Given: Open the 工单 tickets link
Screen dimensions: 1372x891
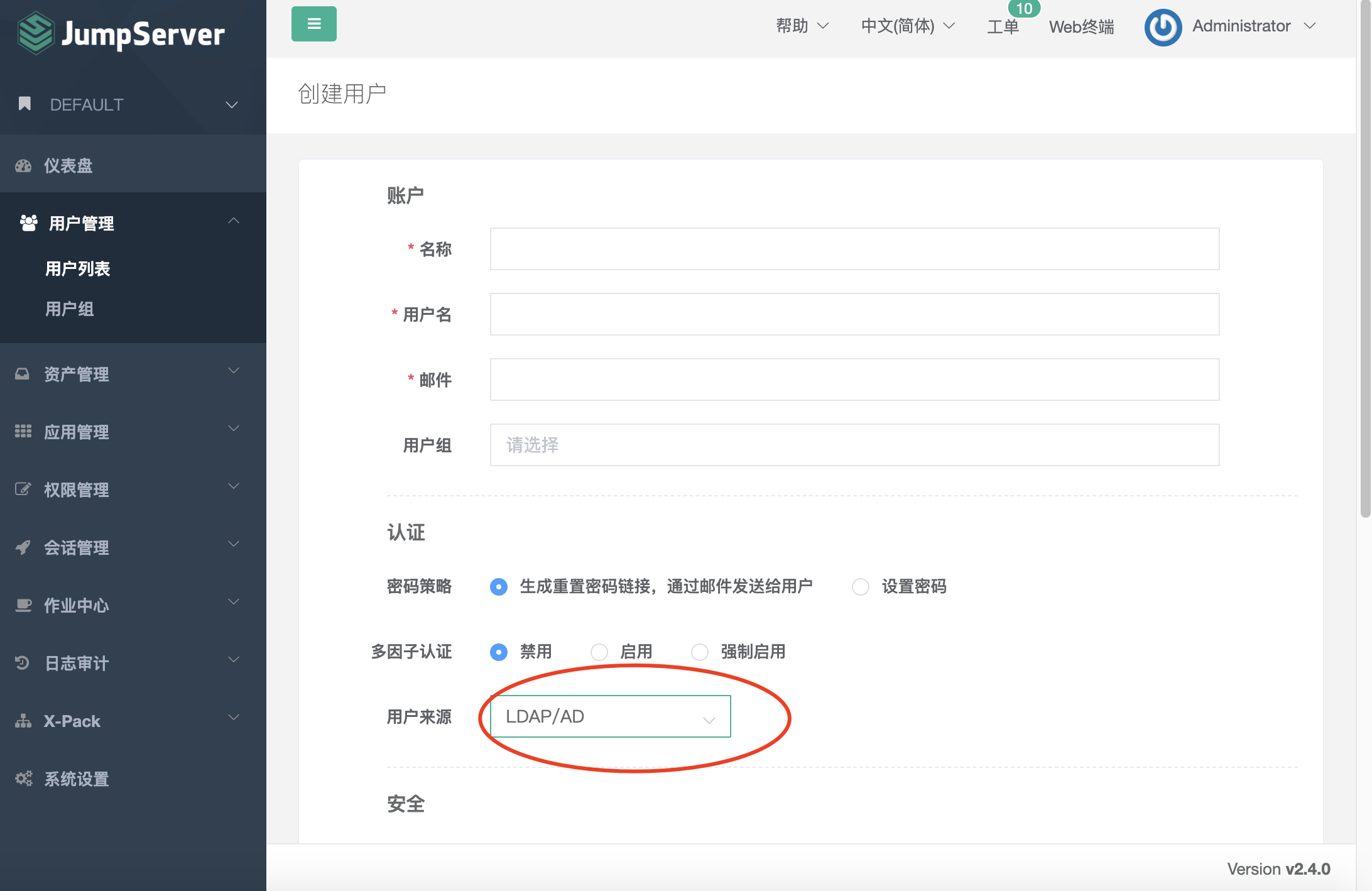Looking at the screenshot, I should [x=1003, y=27].
